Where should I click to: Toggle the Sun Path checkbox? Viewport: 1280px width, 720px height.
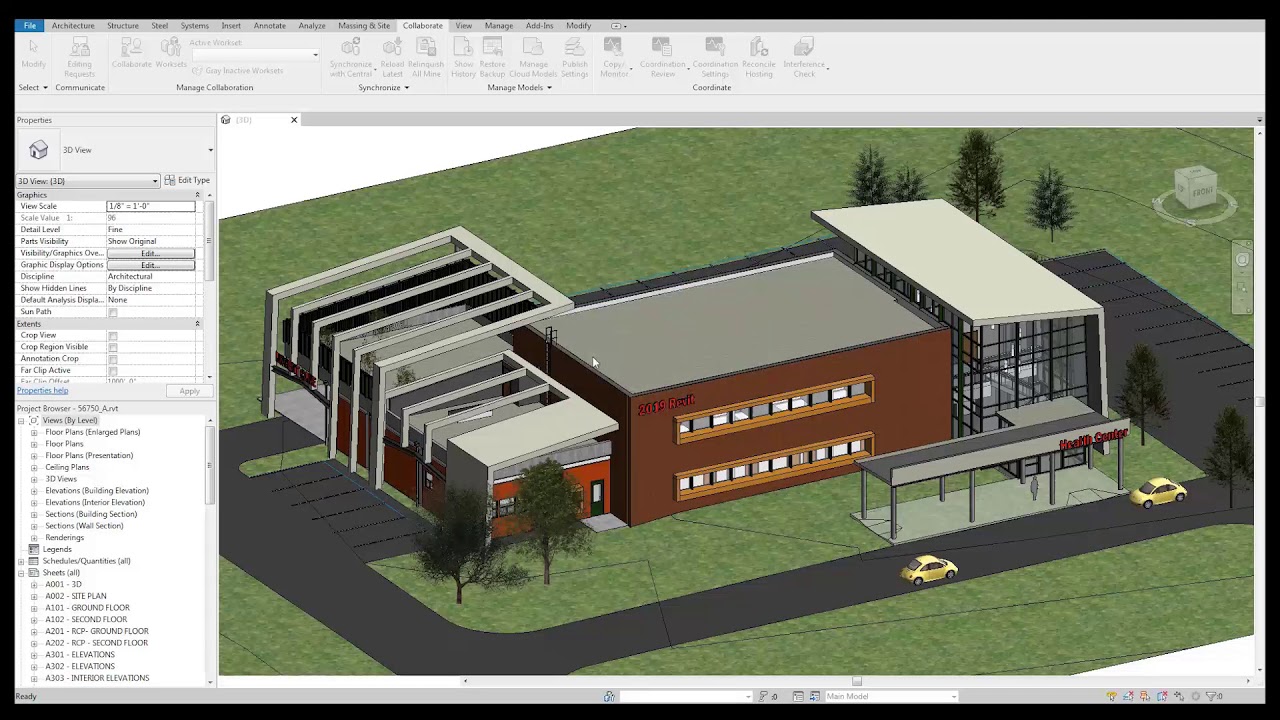pyautogui.click(x=113, y=312)
